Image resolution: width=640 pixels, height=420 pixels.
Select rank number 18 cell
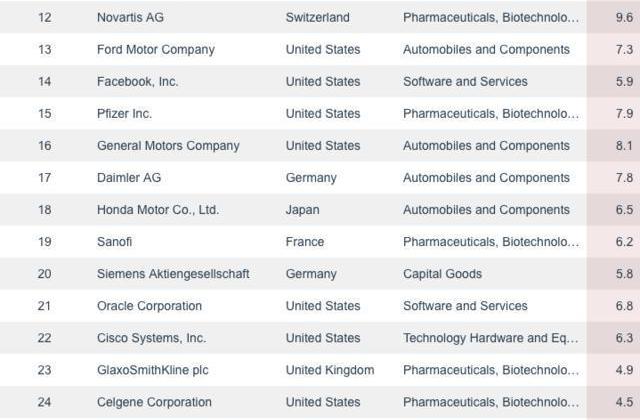point(44,210)
